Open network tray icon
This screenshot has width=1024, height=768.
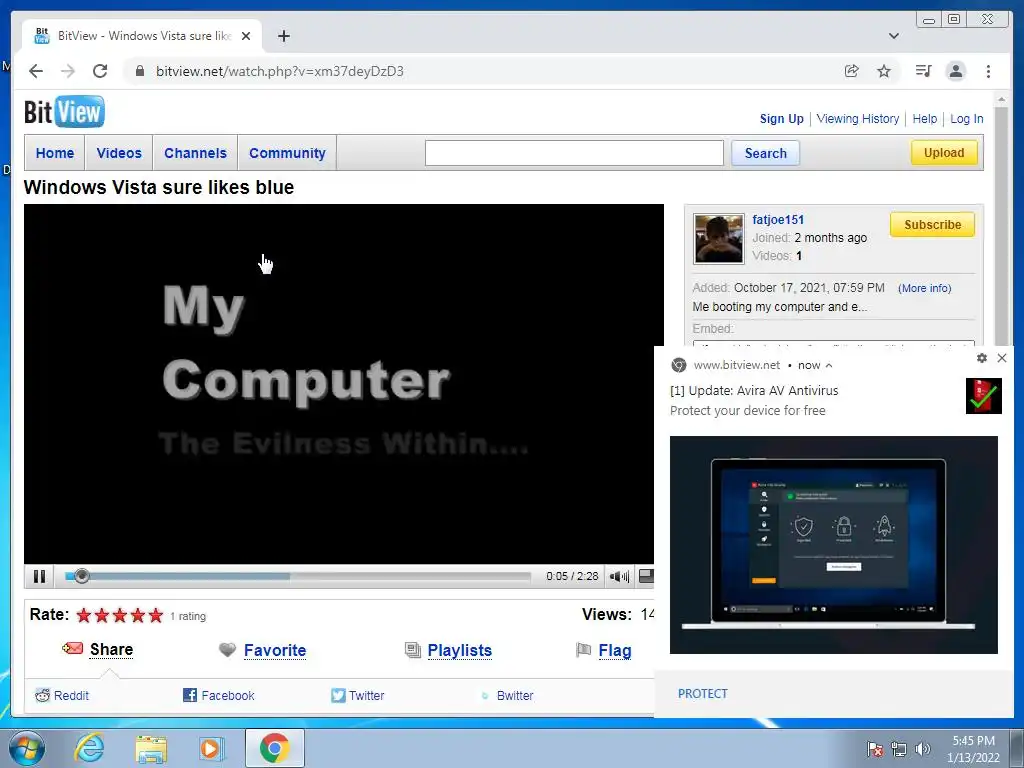(x=899, y=749)
